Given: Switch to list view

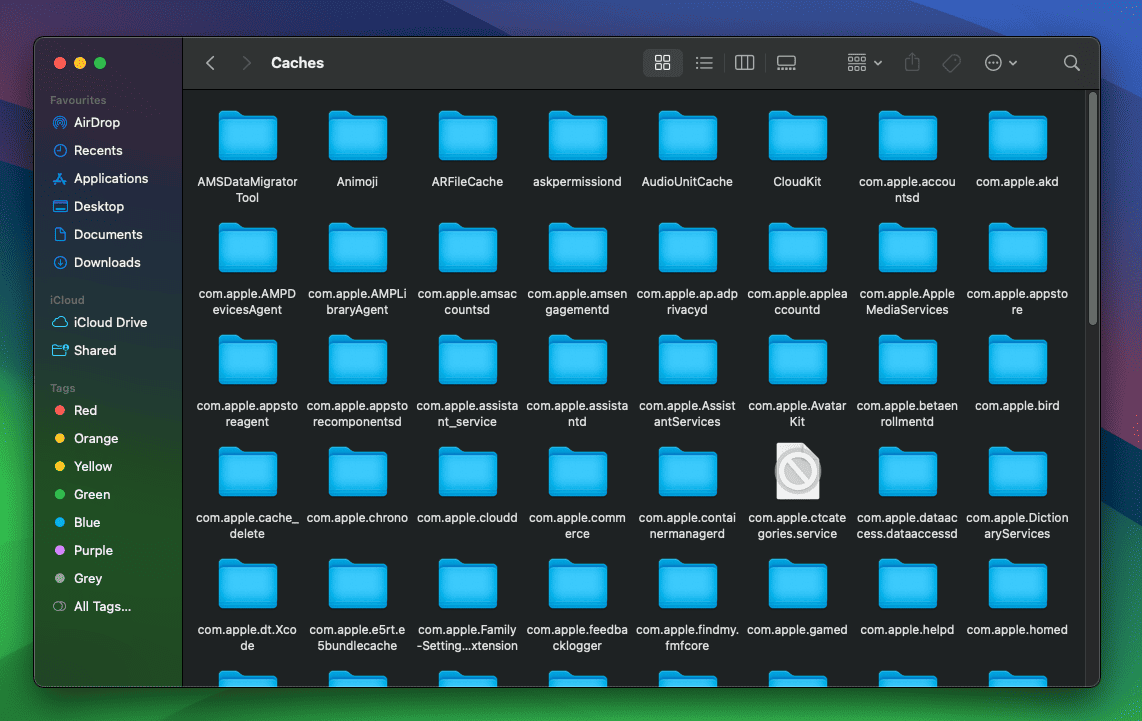Looking at the screenshot, I should coord(704,63).
